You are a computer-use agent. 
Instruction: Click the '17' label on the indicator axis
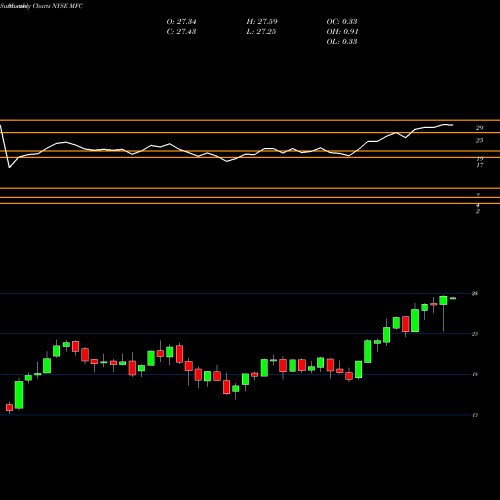[x=479, y=165]
